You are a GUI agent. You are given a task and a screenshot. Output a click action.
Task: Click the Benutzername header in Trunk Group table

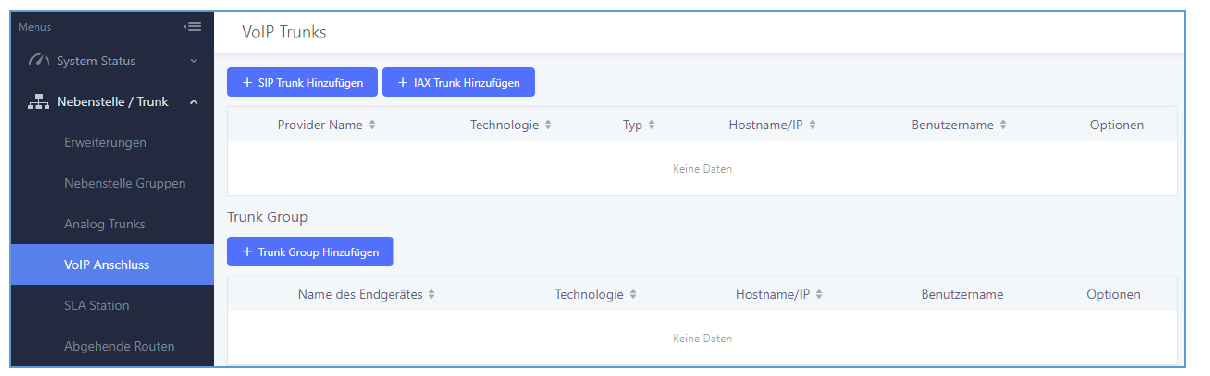point(963,295)
